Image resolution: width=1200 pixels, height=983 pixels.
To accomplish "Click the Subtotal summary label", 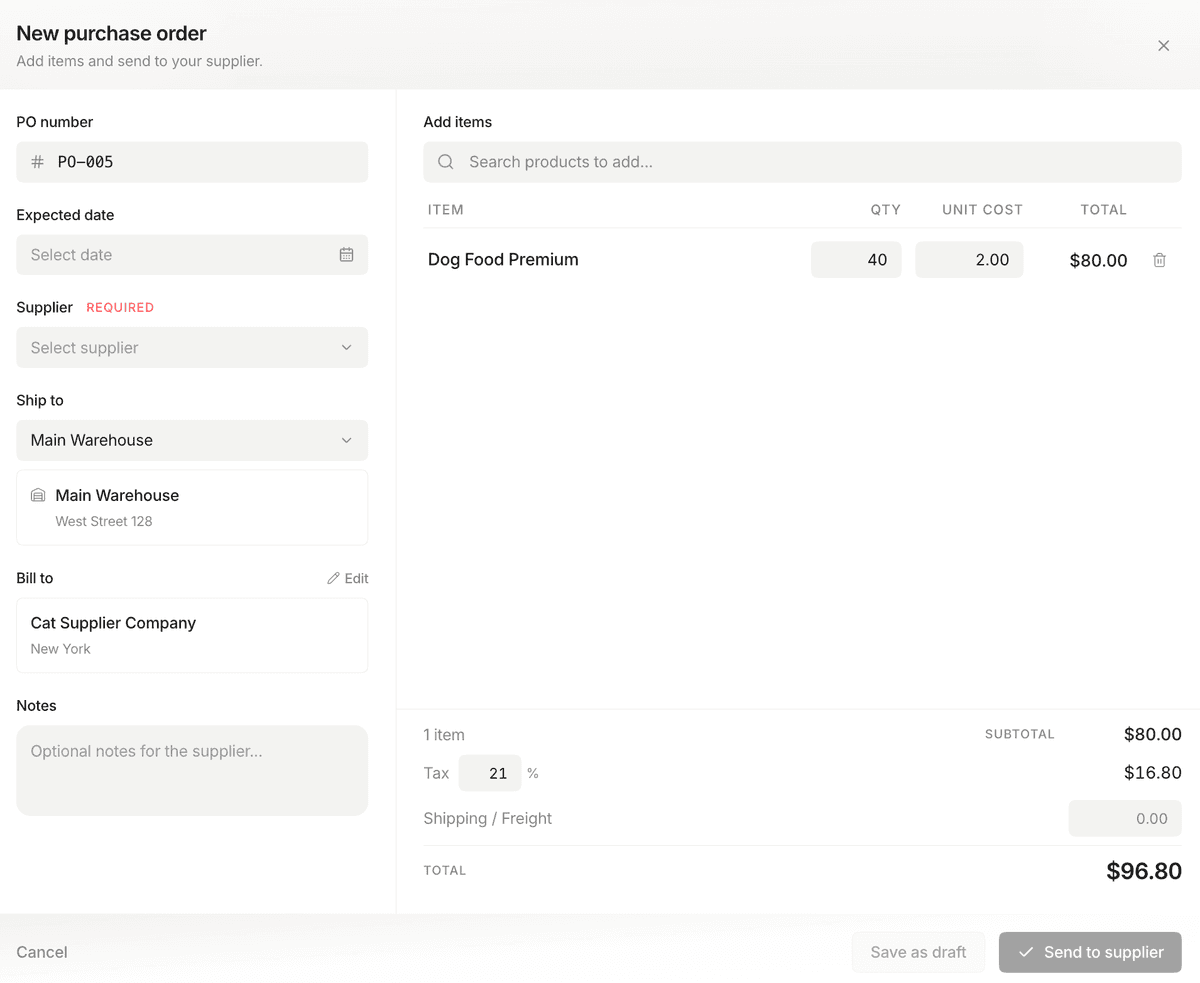I will 1019,734.
